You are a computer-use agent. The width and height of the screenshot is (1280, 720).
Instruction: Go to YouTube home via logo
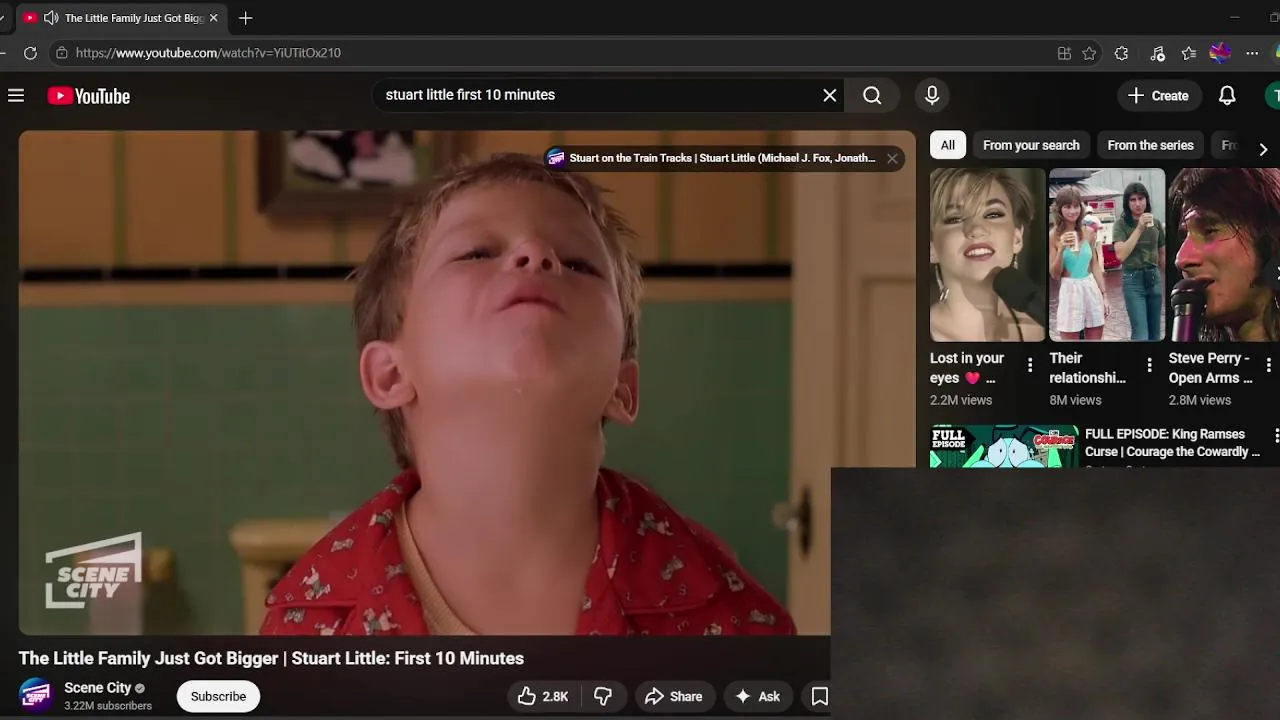point(89,96)
